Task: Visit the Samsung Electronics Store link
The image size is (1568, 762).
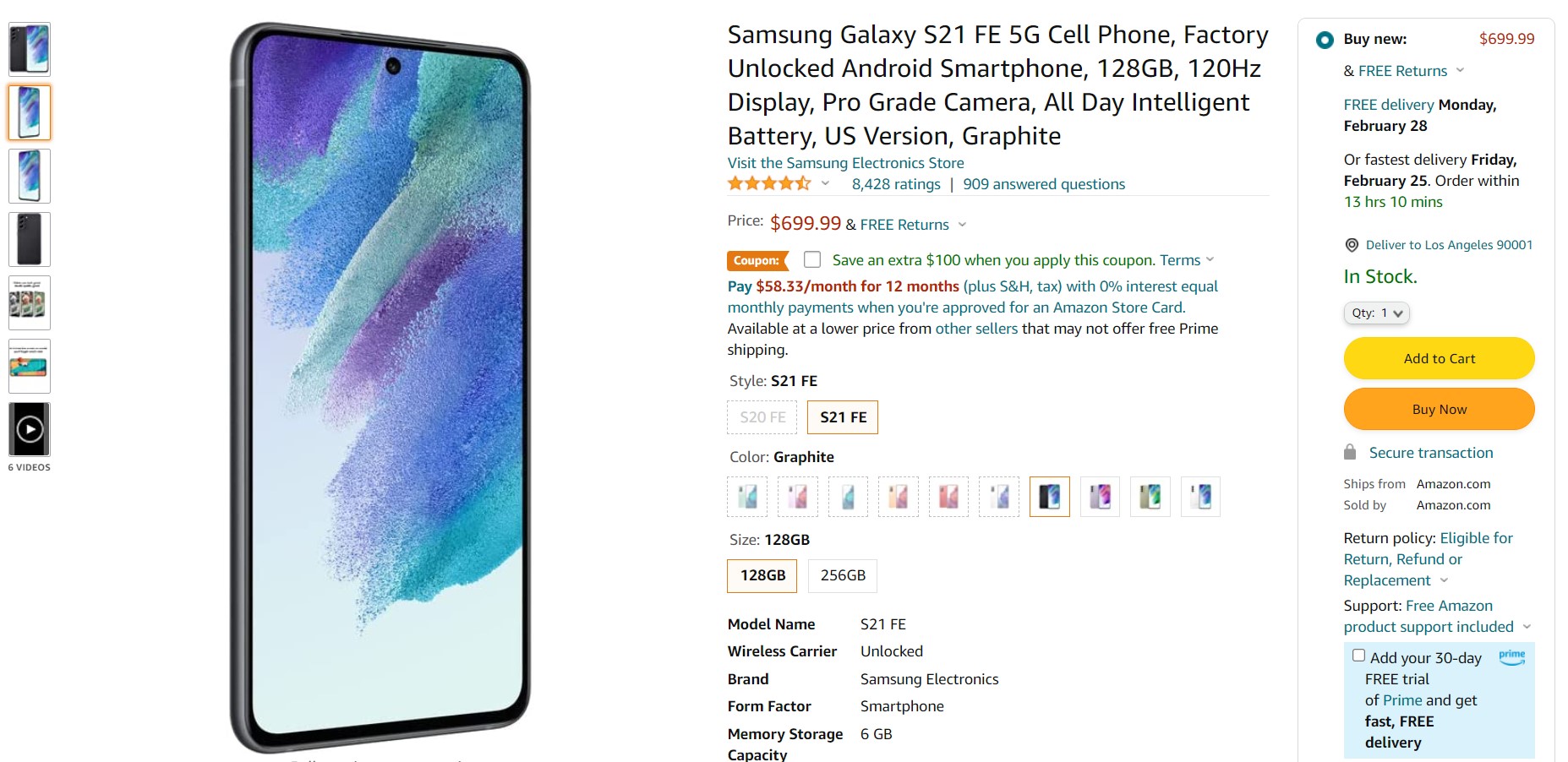Action: [x=845, y=163]
